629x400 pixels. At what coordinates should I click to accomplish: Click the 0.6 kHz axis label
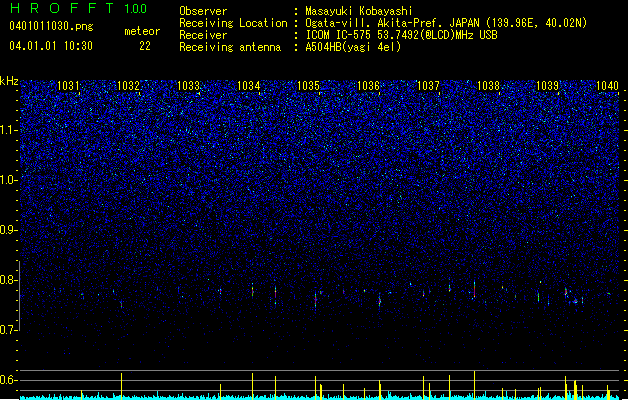pos(8,380)
